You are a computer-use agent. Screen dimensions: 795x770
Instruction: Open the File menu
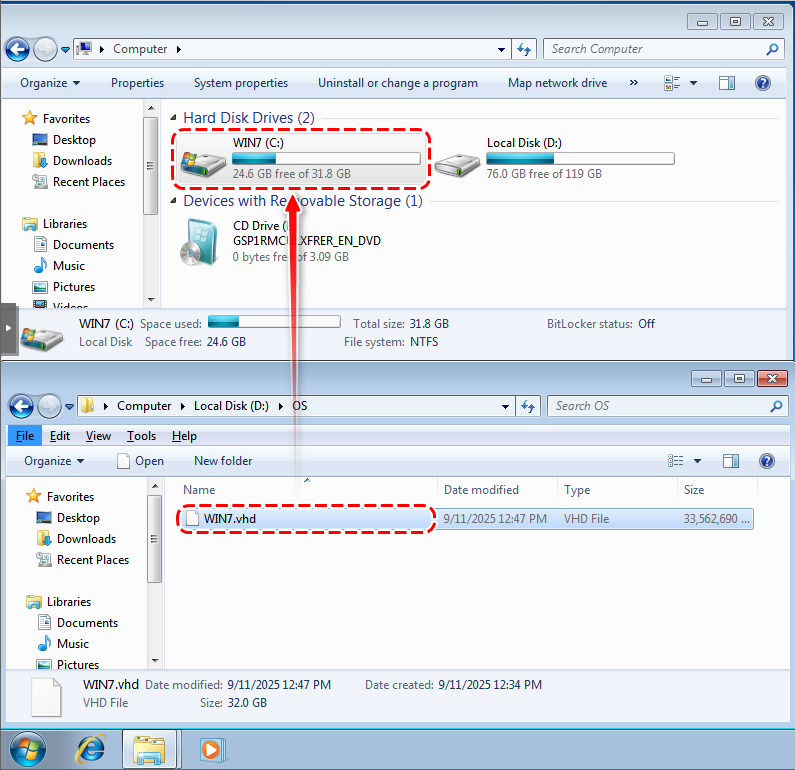point(25,436)
